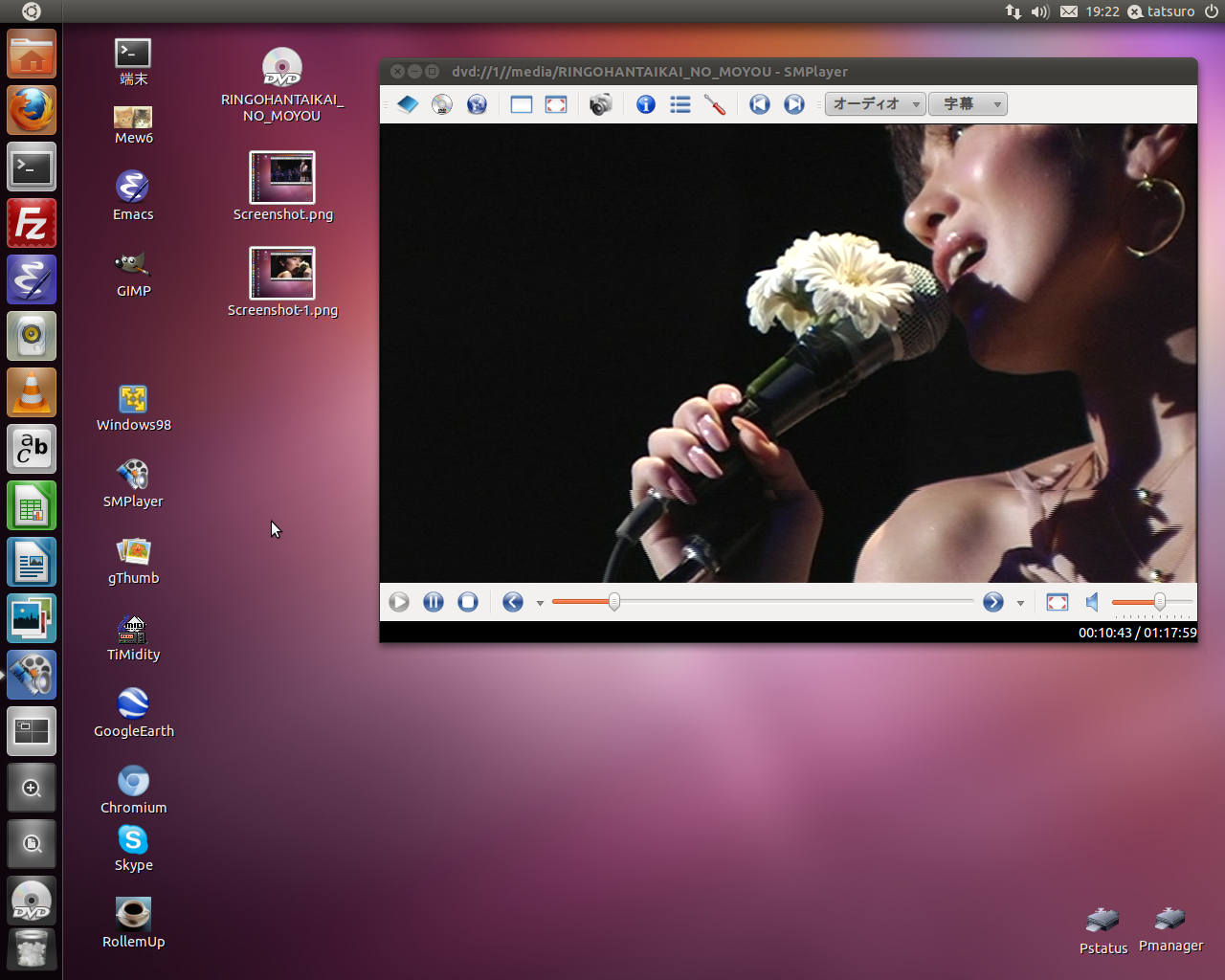This screenshot has width=1225, height=980.
Task: Open the Trash in the launcher
Action: click(32, 949)
